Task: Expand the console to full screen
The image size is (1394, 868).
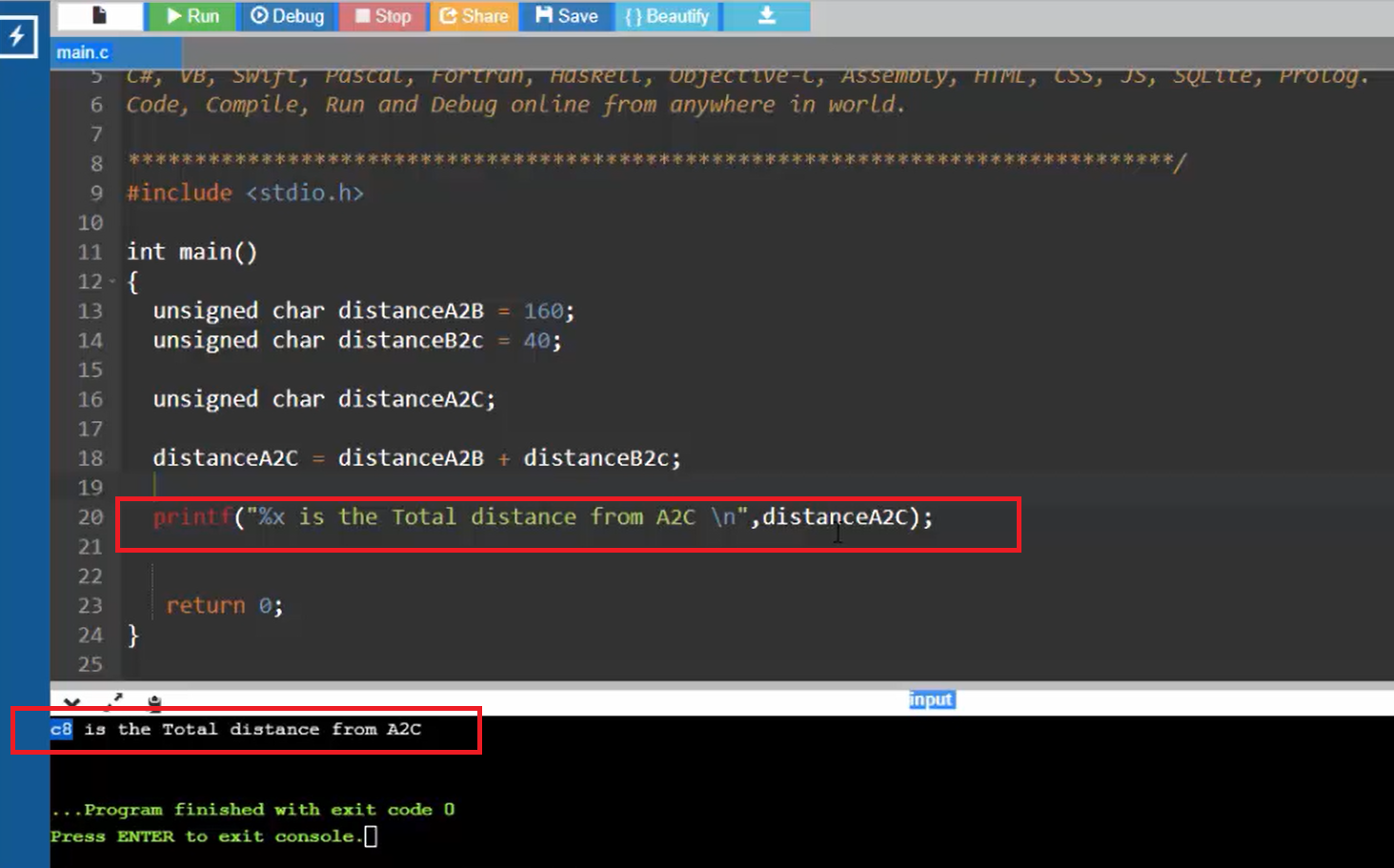Action: [113, 702]
